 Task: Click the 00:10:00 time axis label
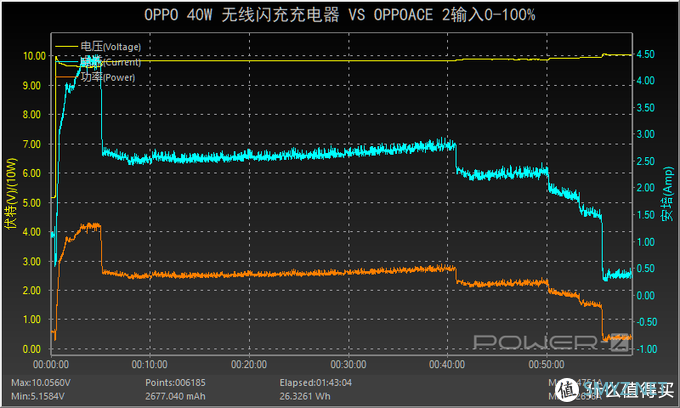150,364
